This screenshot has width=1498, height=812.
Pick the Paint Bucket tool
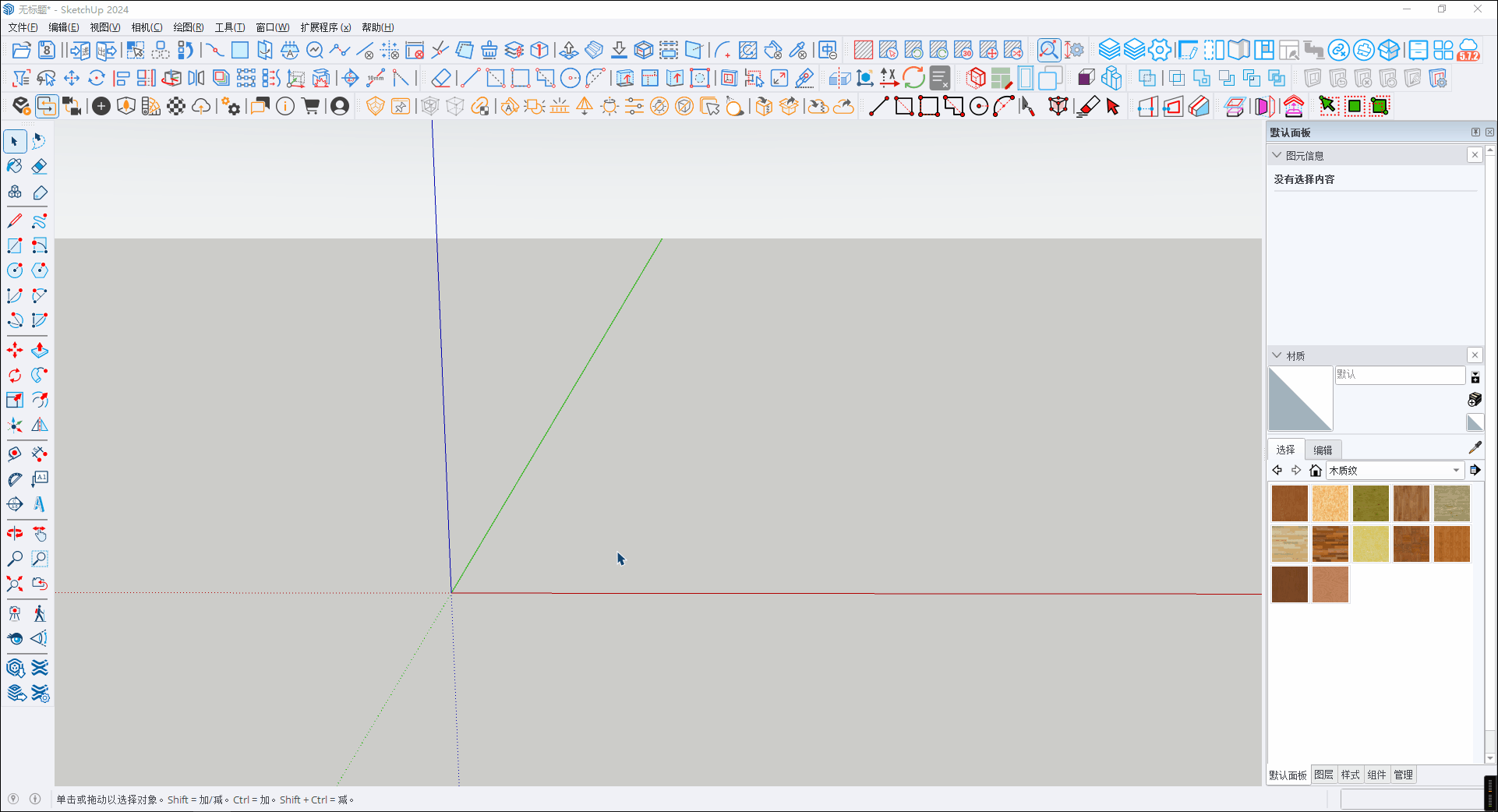pyautogui.click(x=15, y=166)
